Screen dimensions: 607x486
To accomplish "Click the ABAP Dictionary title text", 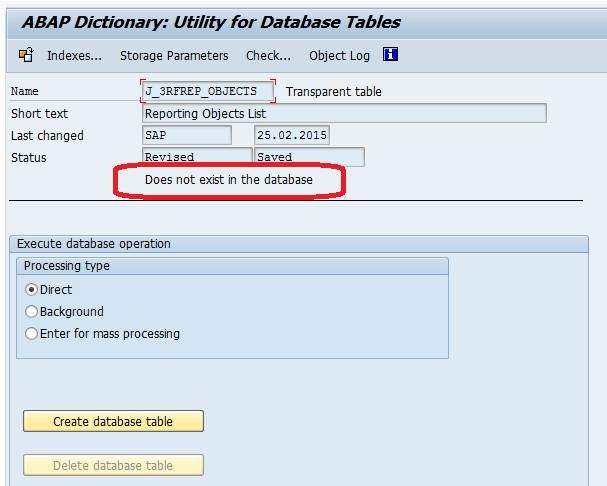I will click(x=211, y=22).
